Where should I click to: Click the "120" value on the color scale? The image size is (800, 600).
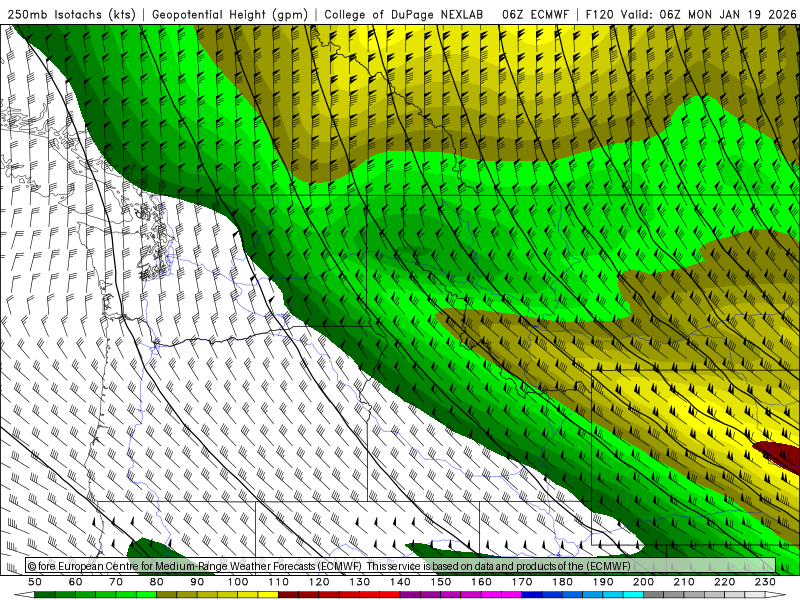[x=319, y=582]
